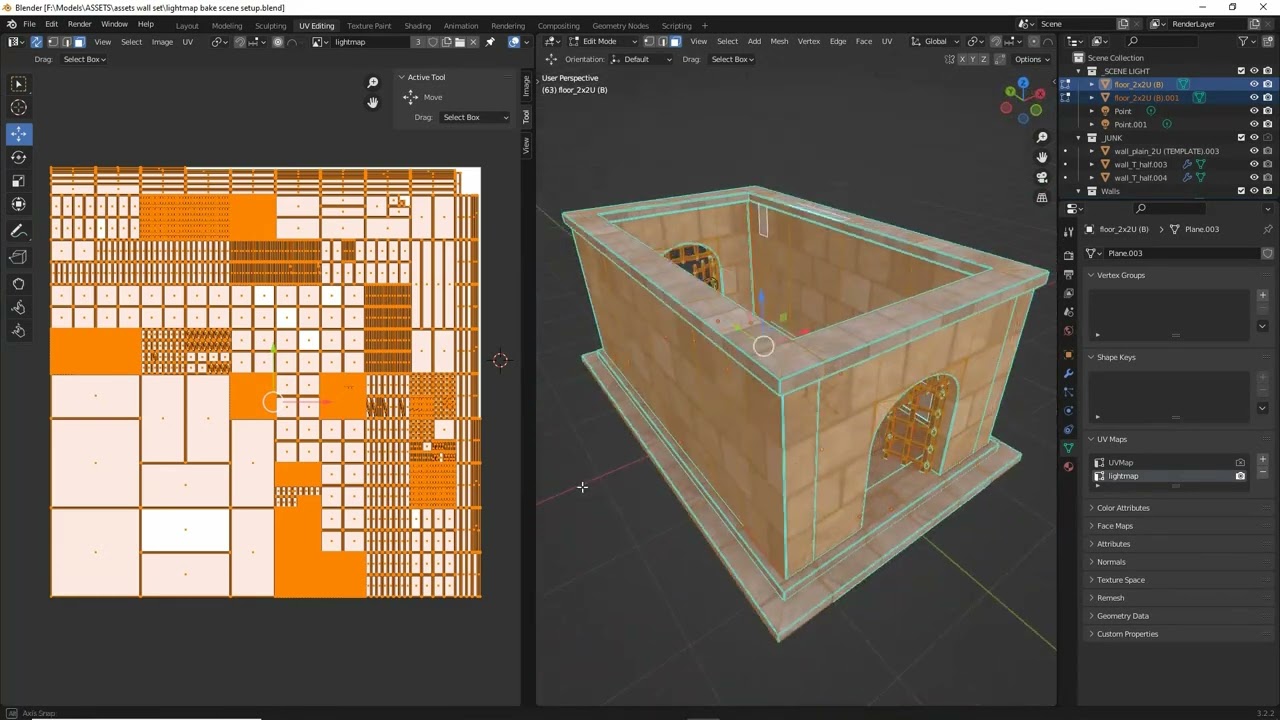Hide floor_2x2U (B) in viewport via eye
The image size is (1280, 720).
1253,85
